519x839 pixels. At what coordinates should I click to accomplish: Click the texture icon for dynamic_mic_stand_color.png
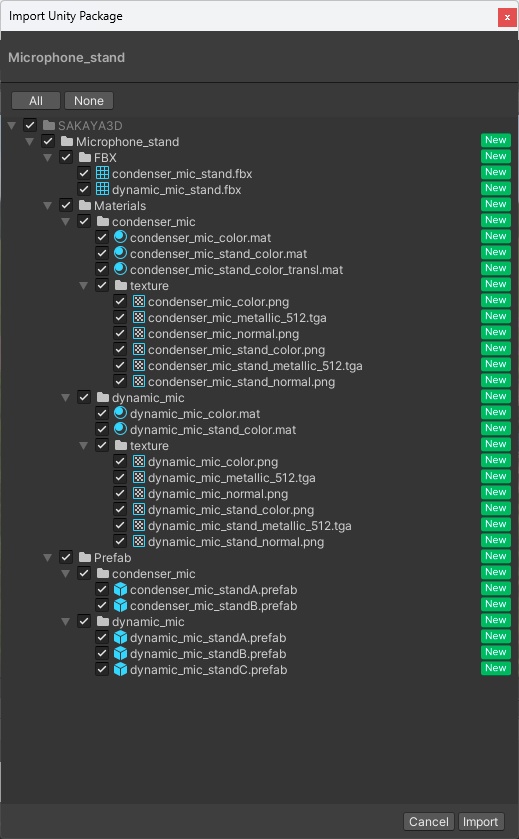point(139,509)
